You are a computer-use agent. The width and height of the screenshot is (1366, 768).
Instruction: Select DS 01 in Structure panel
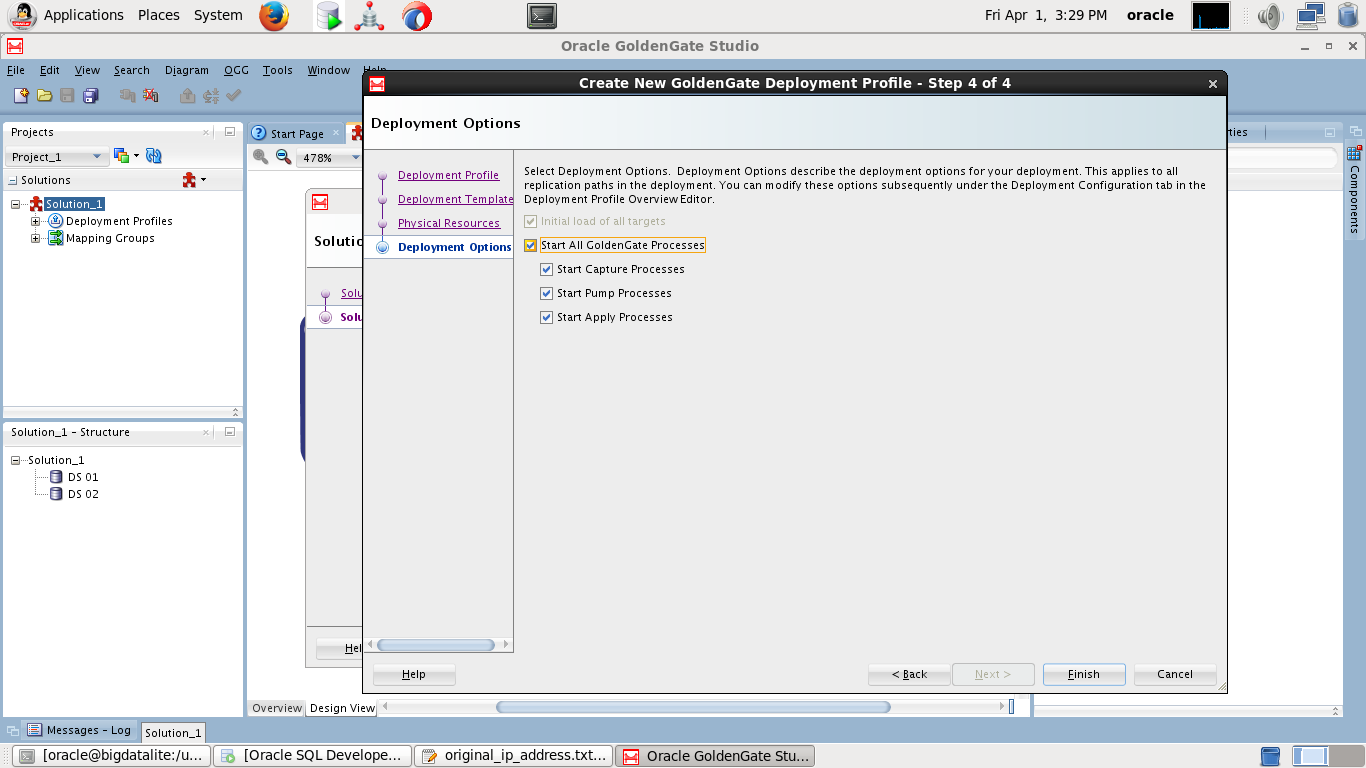click(83, 477)
